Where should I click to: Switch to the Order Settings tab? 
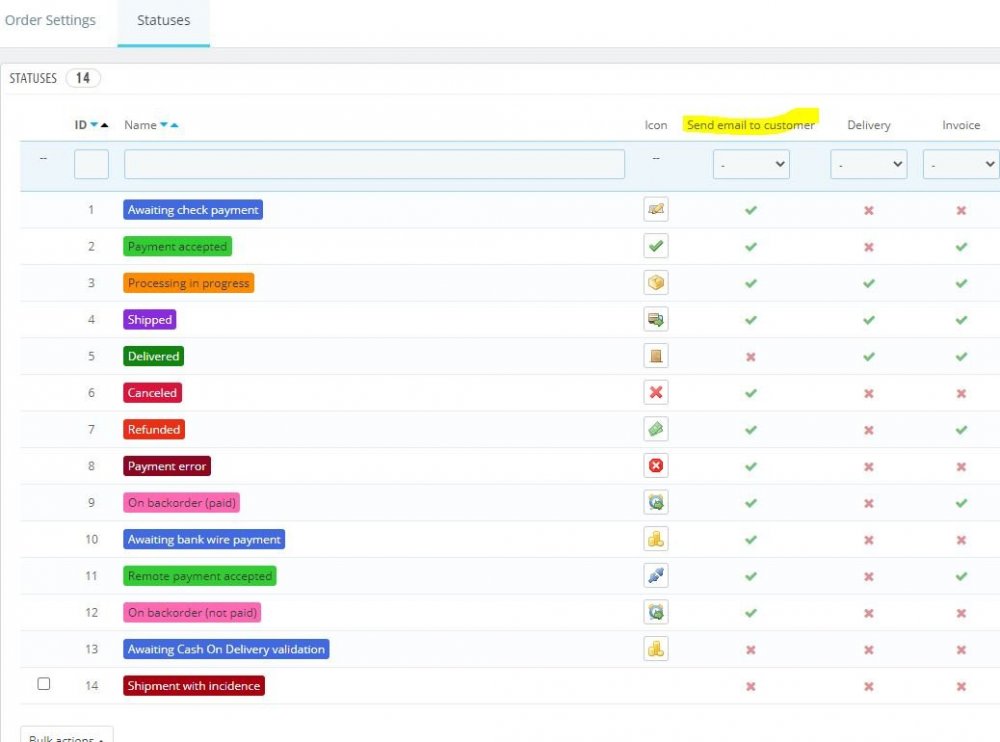tap(50, 20)
